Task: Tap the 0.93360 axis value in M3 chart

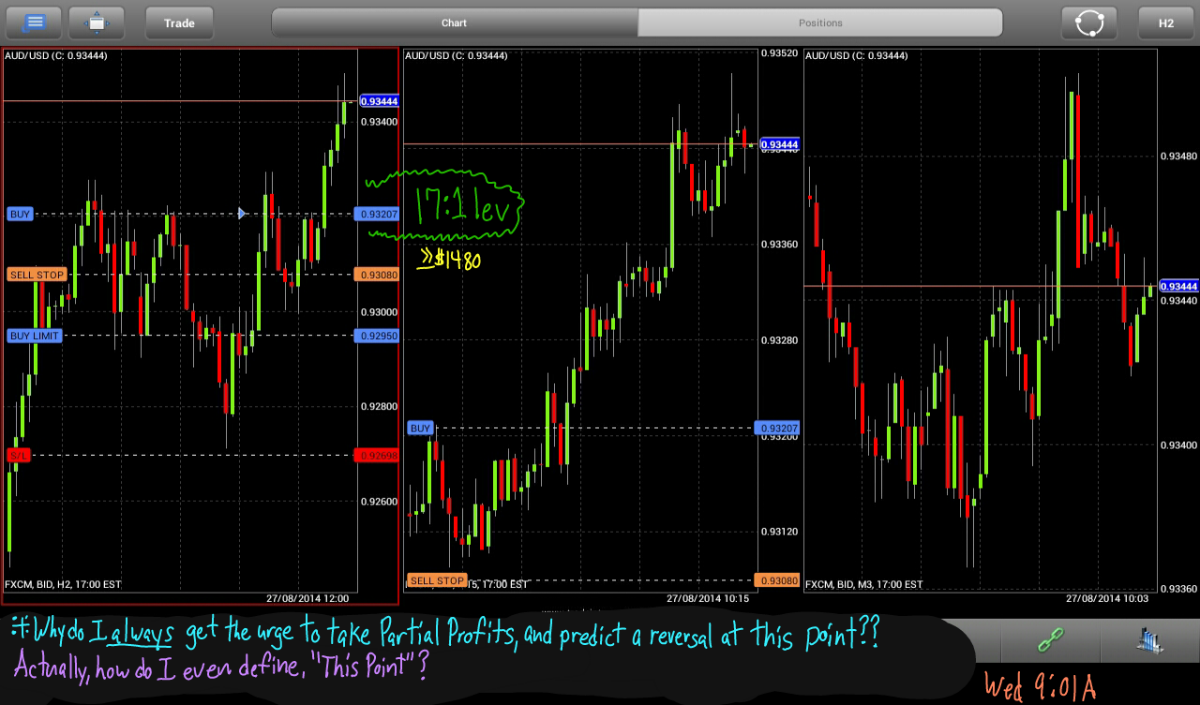Action: [1178, 588]
